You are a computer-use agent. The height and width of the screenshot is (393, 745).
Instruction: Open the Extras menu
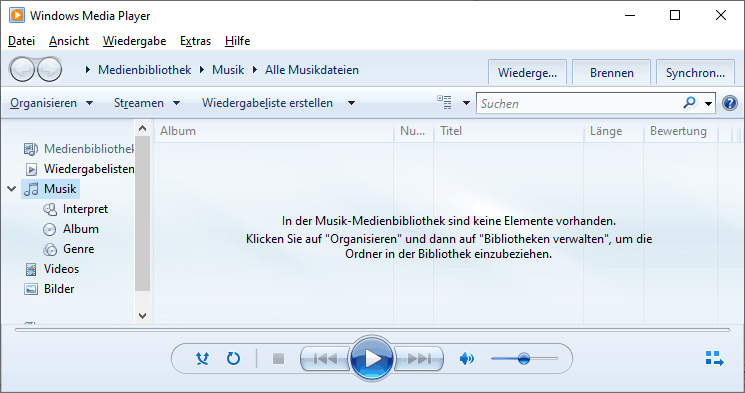(195, 41)
